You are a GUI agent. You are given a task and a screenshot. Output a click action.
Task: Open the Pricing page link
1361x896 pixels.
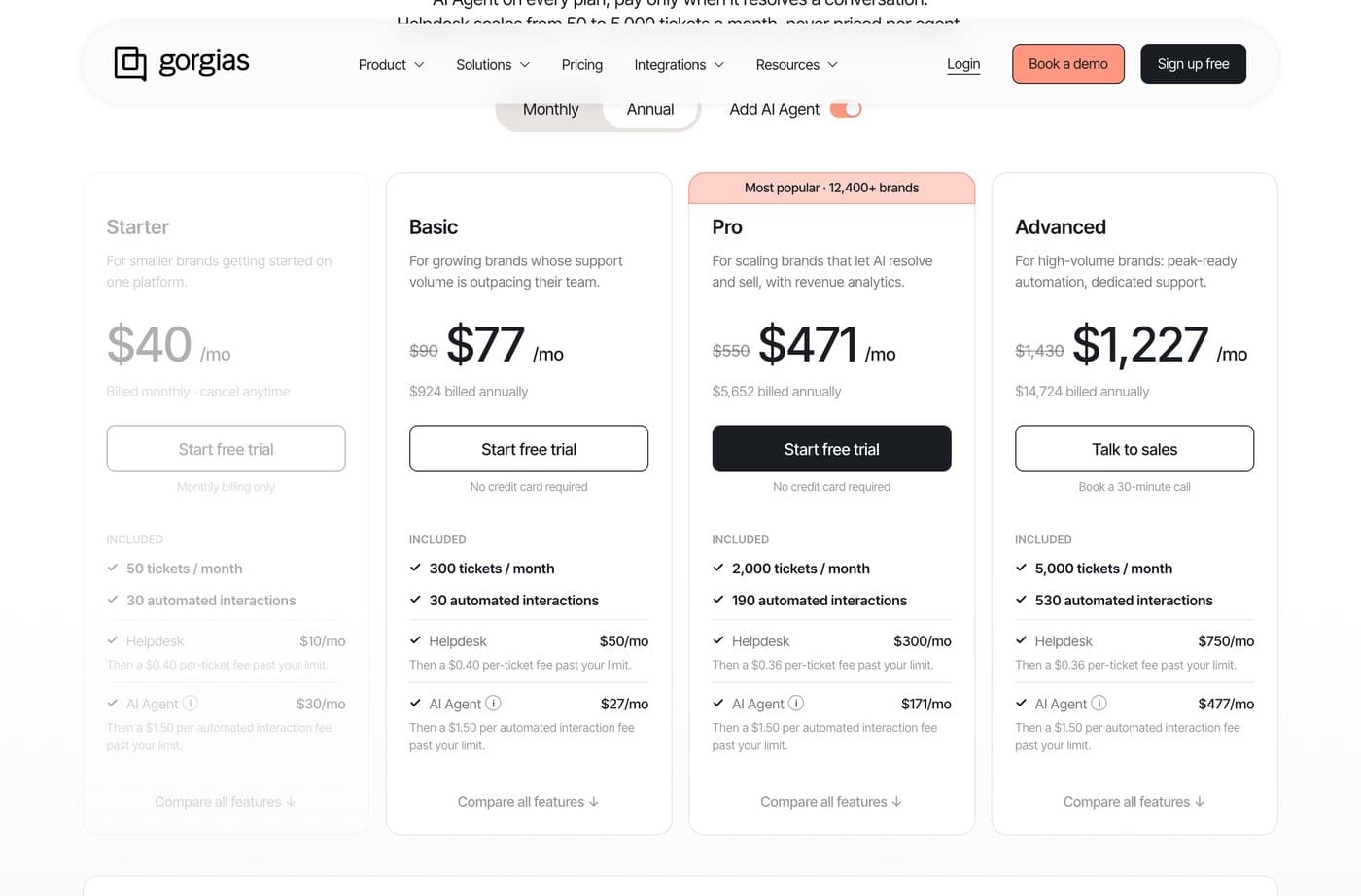click(x=582, y=64)
